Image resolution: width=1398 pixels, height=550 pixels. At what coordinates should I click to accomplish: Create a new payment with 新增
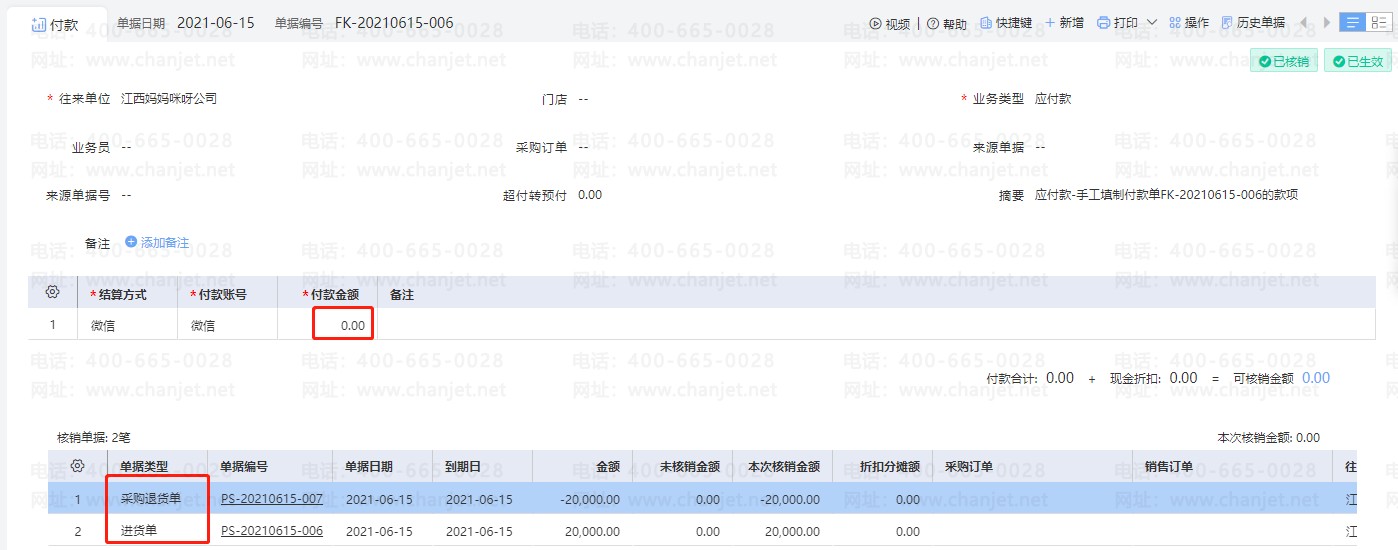[1064, 22]
